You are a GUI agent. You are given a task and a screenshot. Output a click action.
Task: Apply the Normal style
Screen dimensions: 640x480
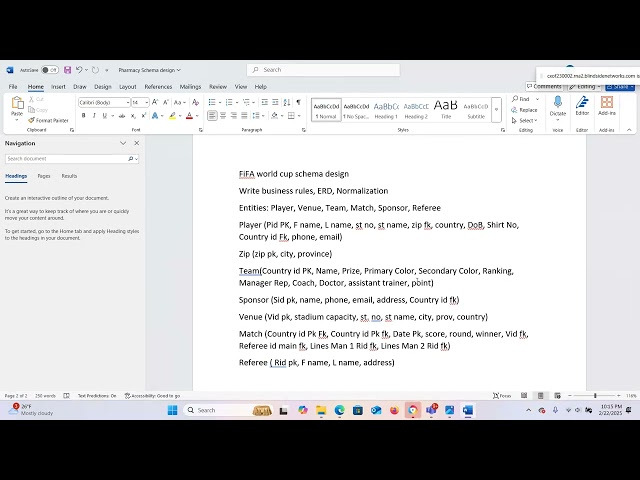point(326,110)
